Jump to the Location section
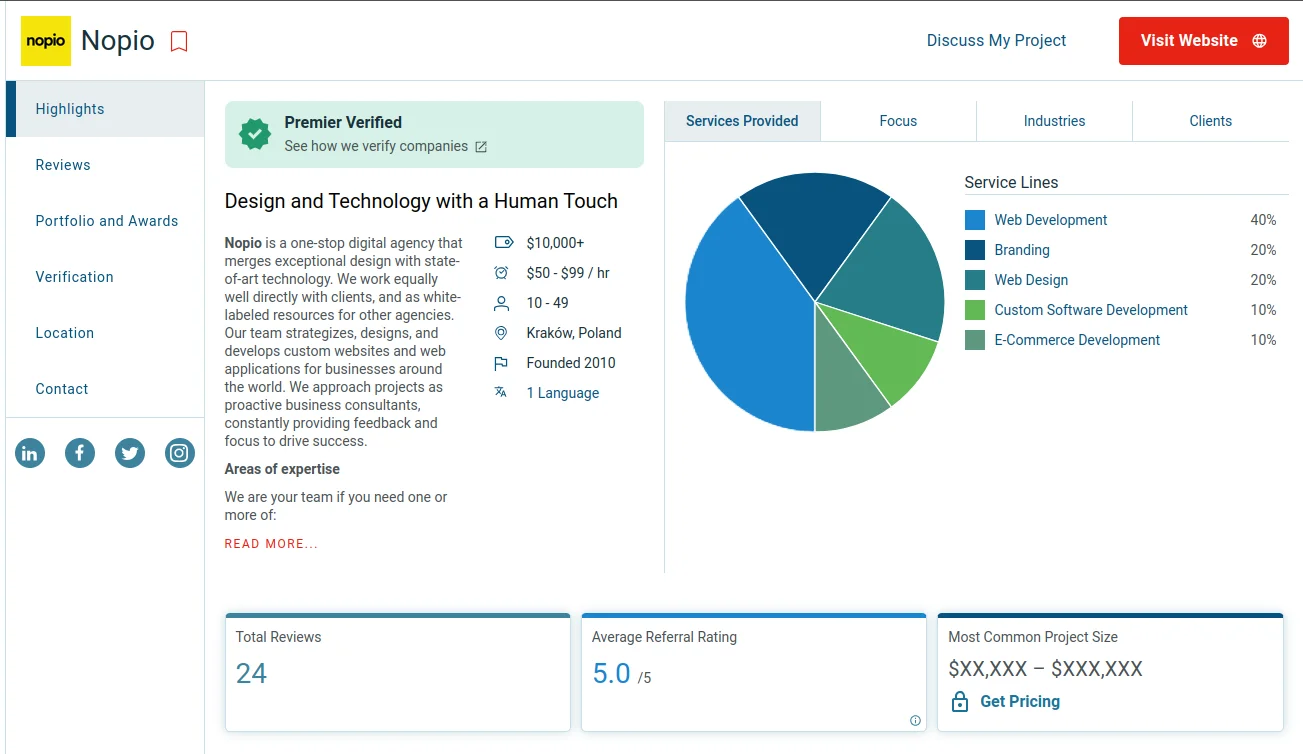The height and width of the screenshot is (754, 1303). tap(105, 333)
